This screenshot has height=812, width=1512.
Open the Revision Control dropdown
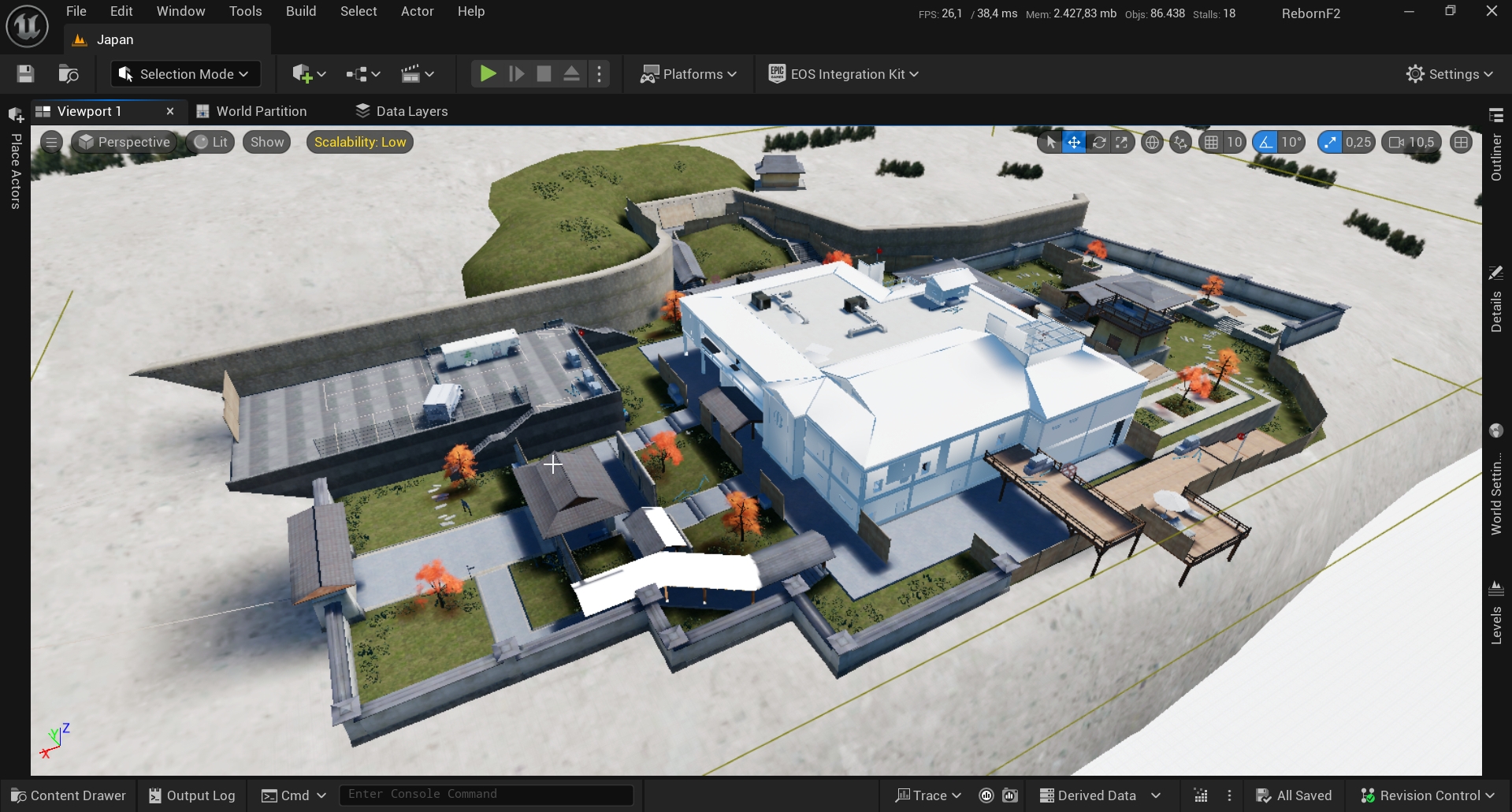pos(1428,795)
